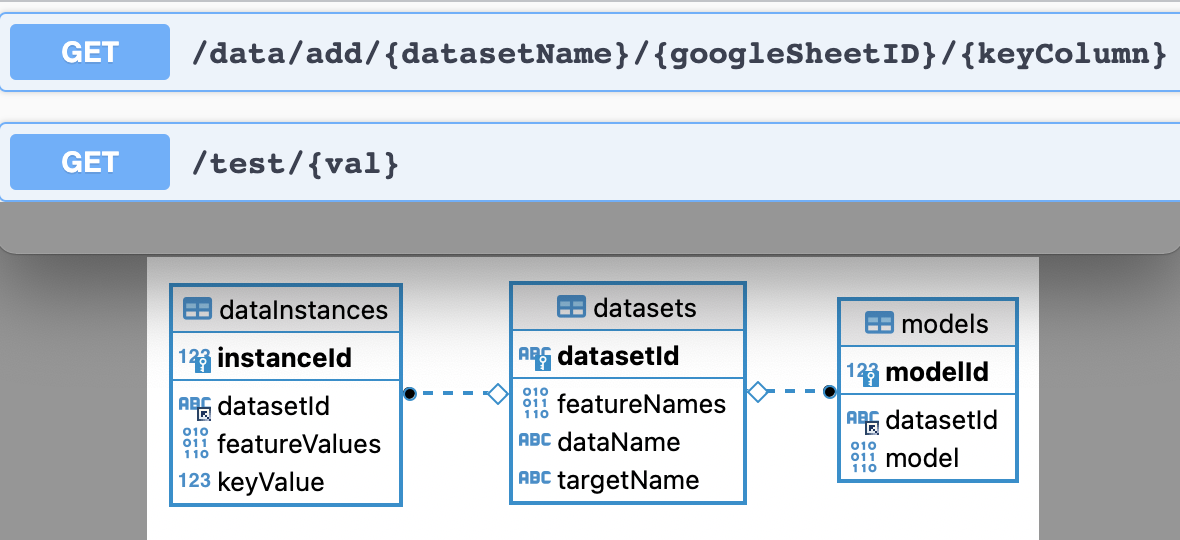The image size is (1180, 540).
Task: Click the relation diamond left of datasets
Action: tap(498, 393)
